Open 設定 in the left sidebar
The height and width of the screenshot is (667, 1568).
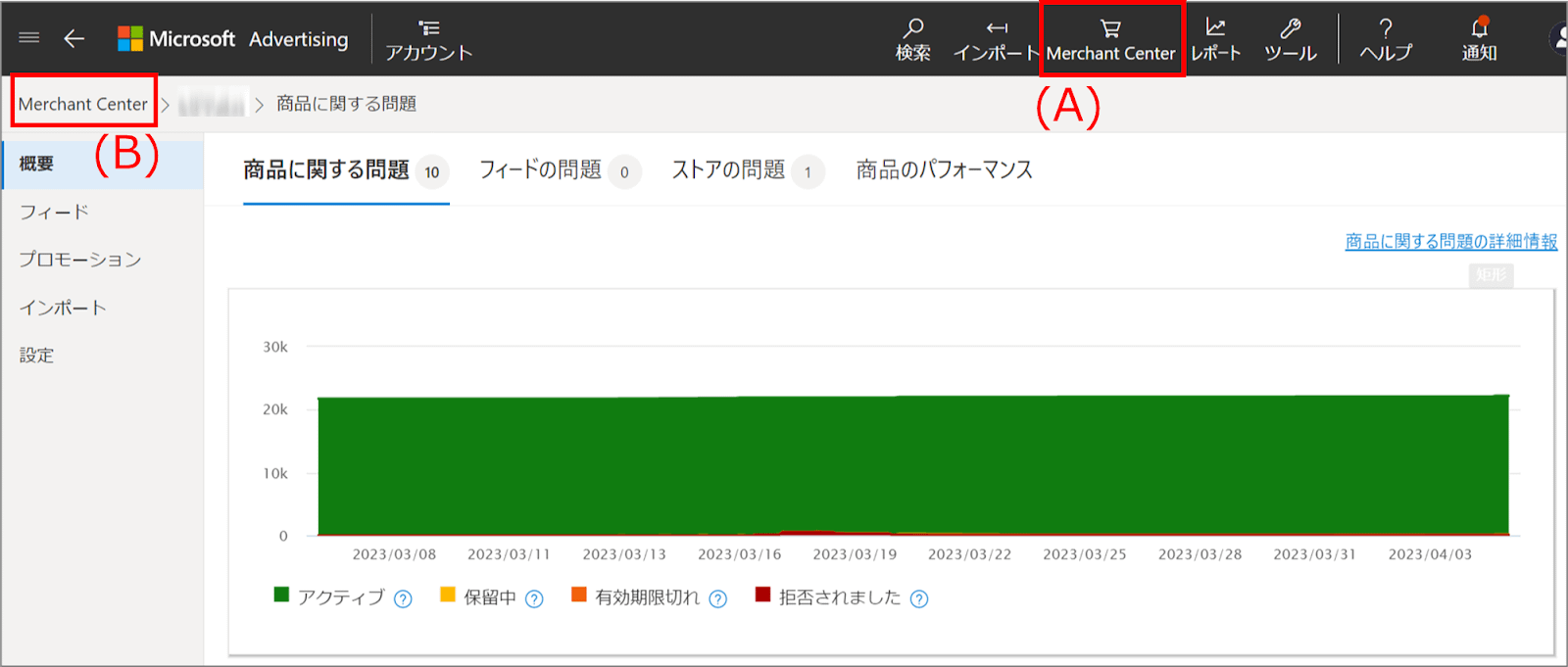(x=36, y=356)
